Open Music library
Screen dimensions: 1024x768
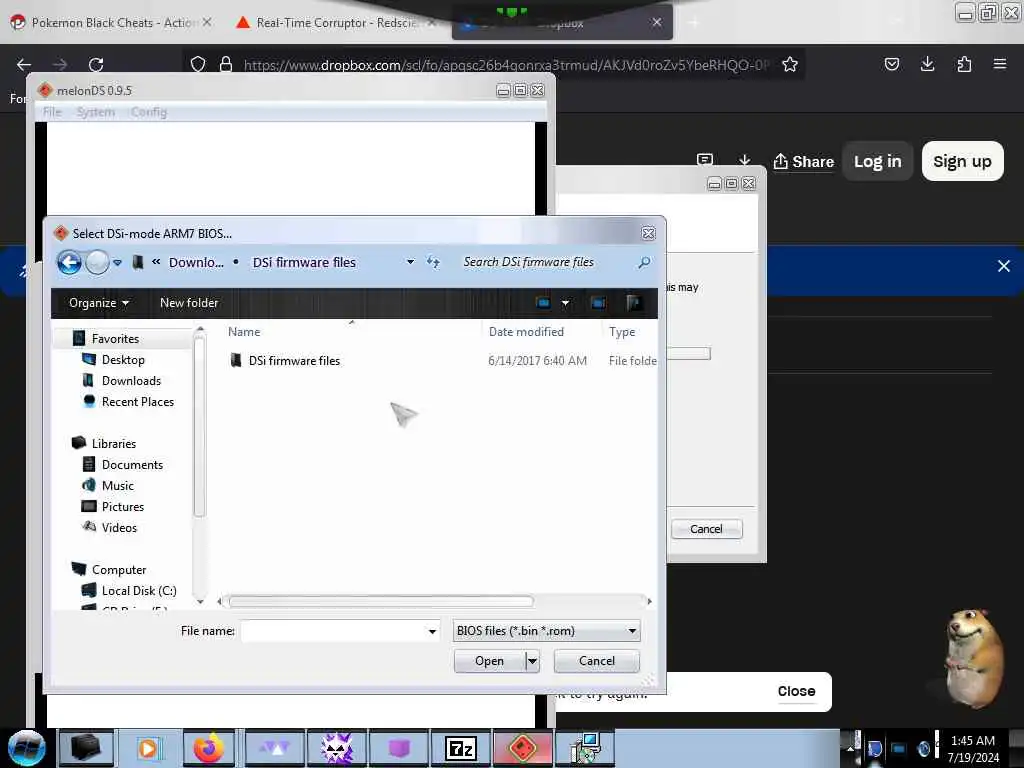coord(118,485)
